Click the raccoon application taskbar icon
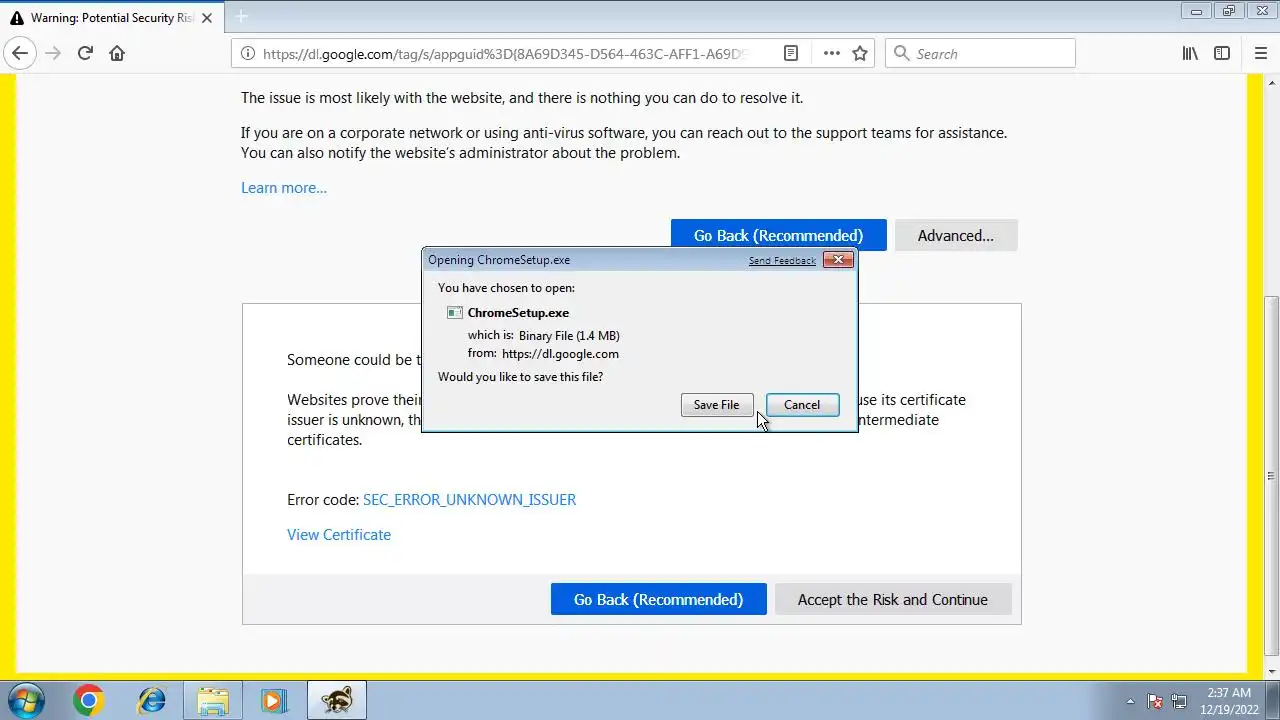Viewport: 1280px width, 720px height. tap(336, 700)
